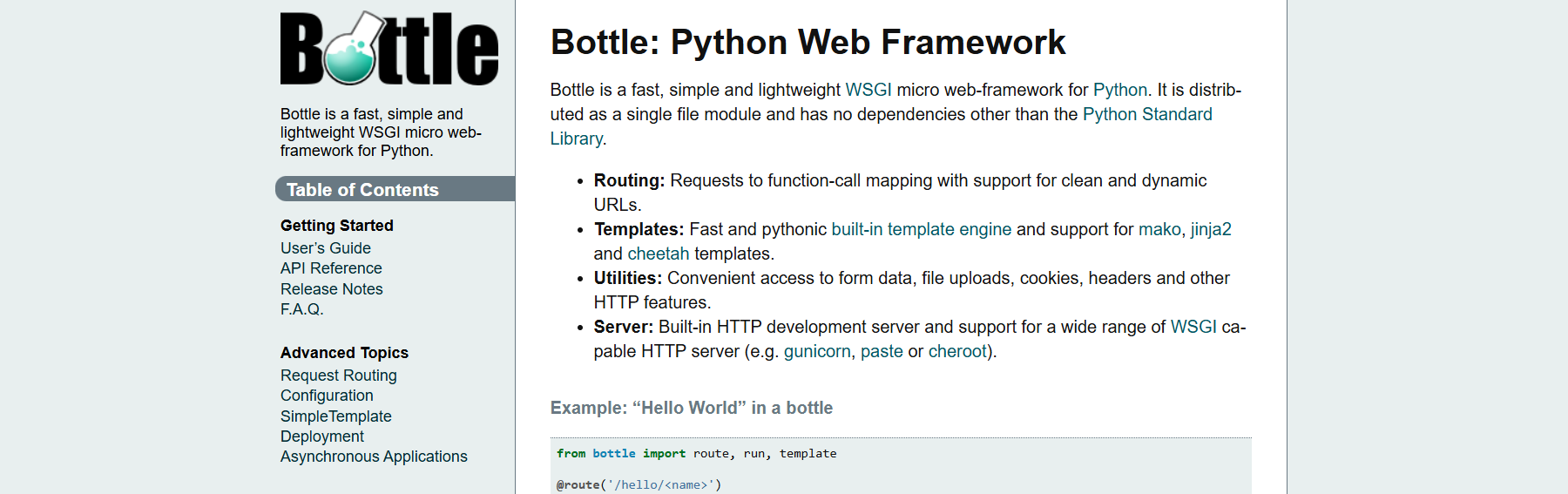Click the Table of Contents header
The height and width of the screenshot is (494, 1568).
tap(362, 190)
